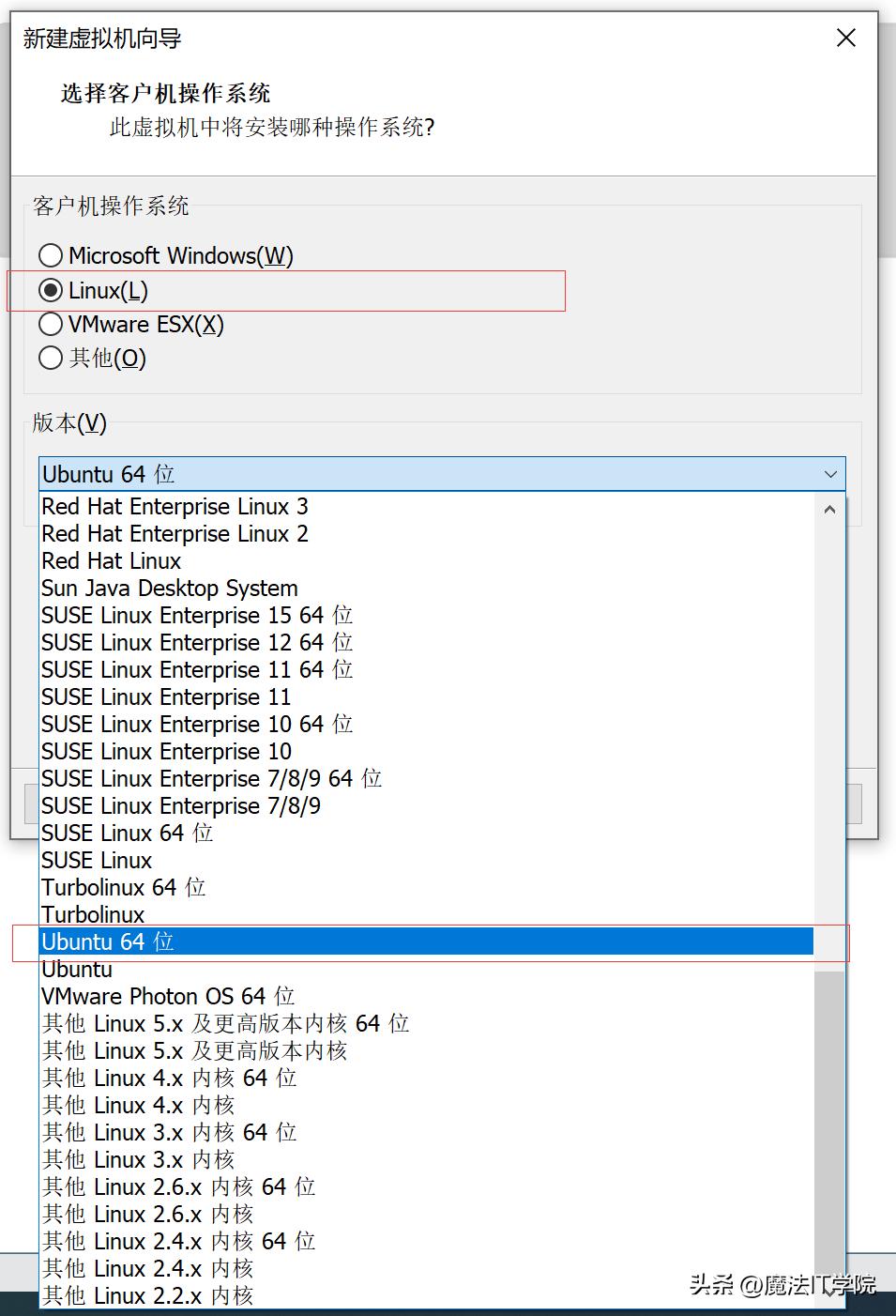Choose the VMware ESX radio option
The height and width of the screenshot is (1316, 896).
52,325
